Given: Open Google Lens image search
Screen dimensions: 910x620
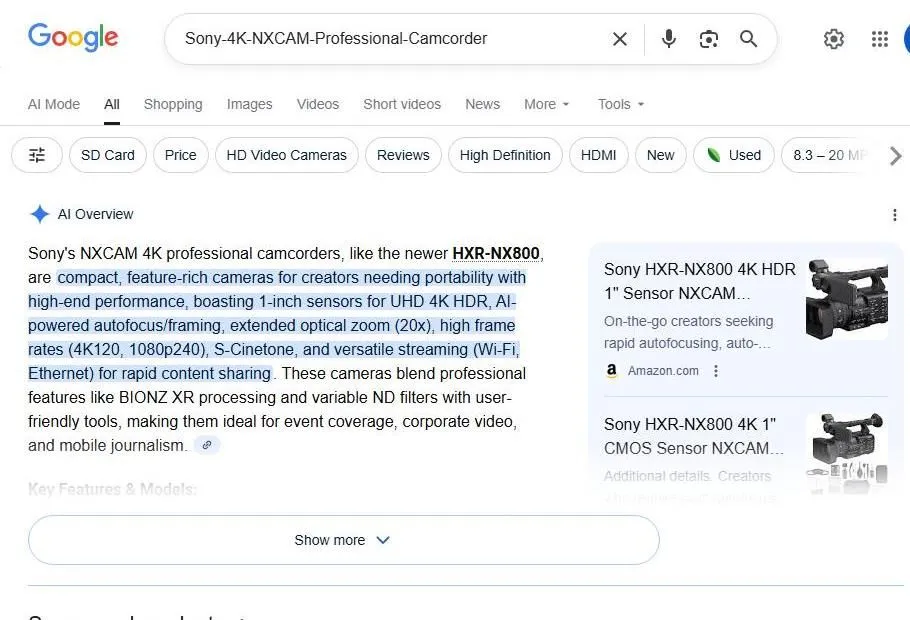Looking at the screenshot, I should 709,39.
